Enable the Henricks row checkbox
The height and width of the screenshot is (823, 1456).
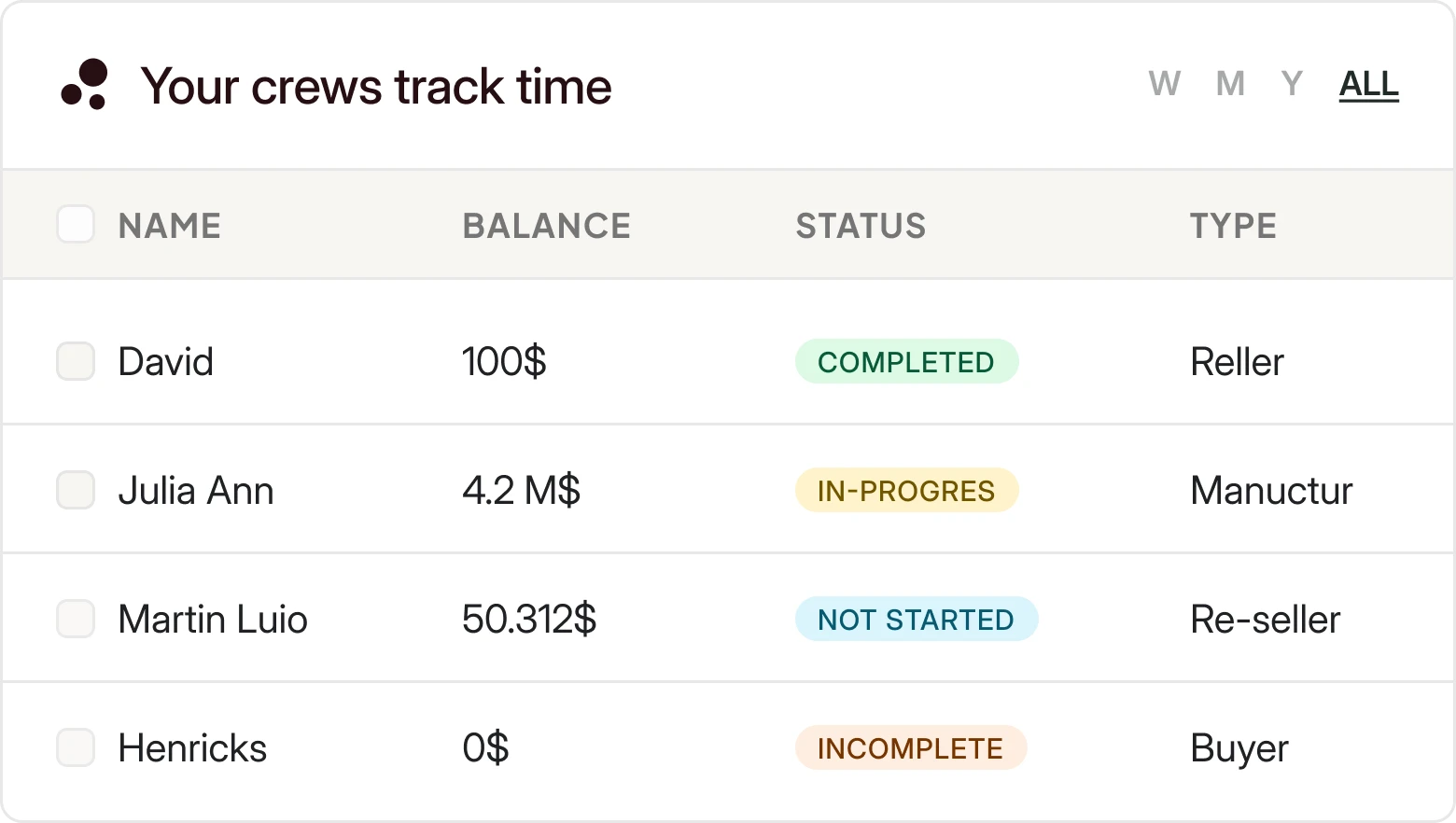(x=76, y=747)
